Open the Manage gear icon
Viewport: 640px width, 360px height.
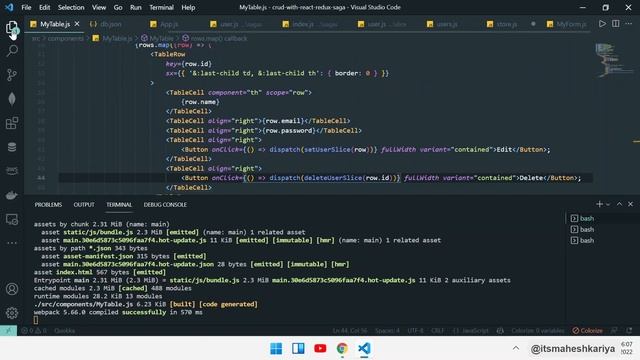coord(12,313)
